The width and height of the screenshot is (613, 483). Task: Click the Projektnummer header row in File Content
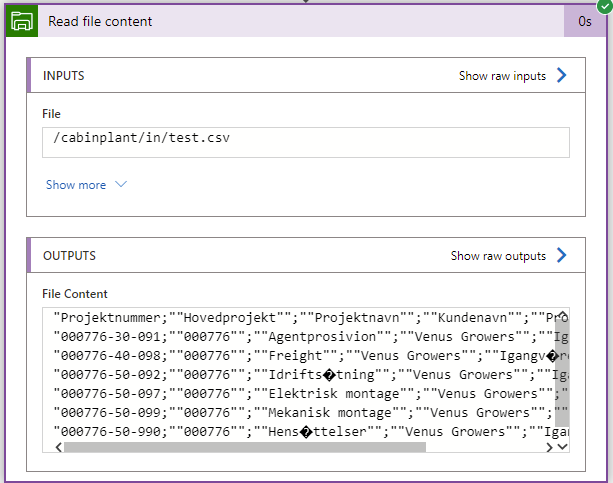point(300,317)
